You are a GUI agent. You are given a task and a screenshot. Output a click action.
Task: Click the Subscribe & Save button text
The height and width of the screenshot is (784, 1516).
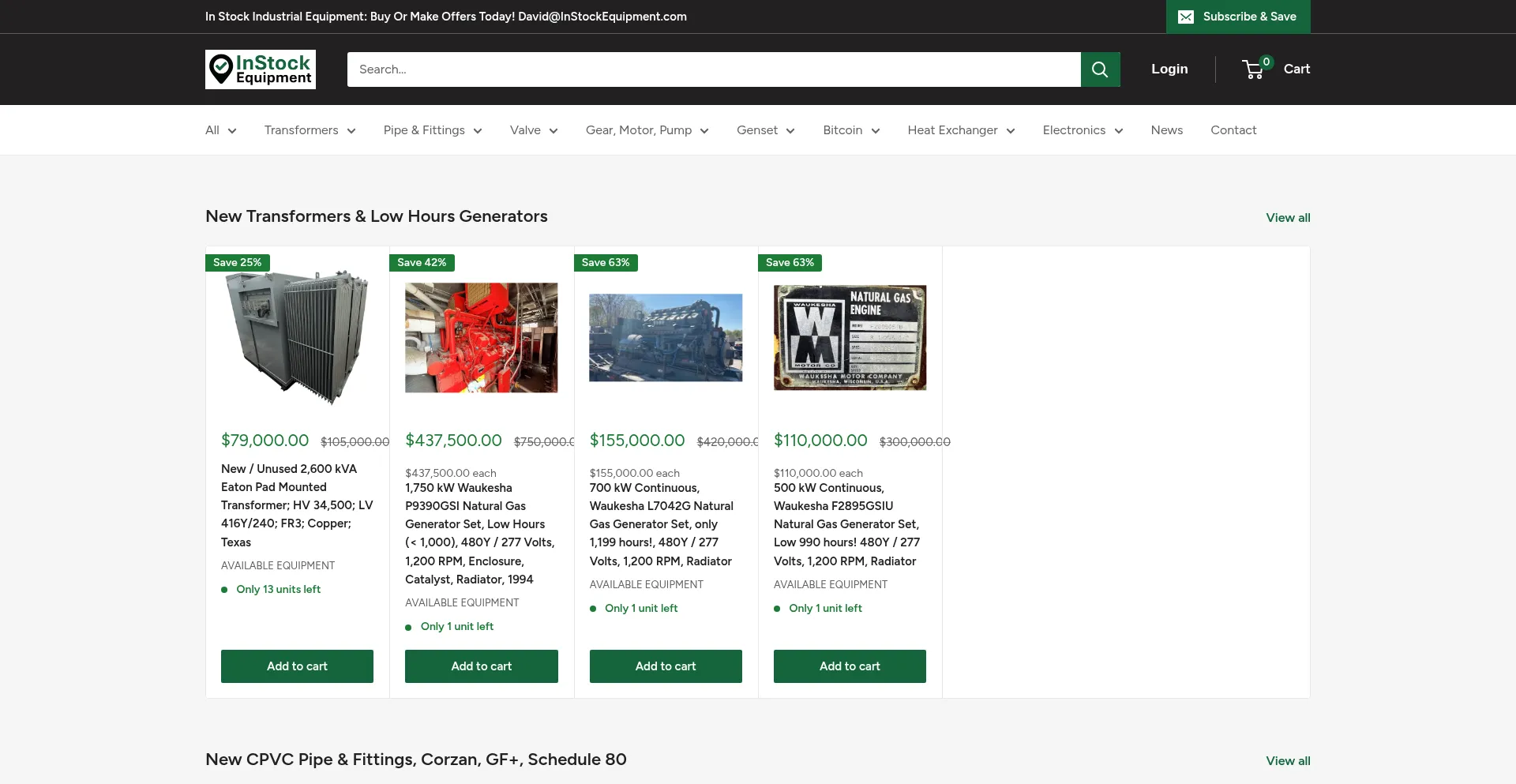(x=1250, y=17)
